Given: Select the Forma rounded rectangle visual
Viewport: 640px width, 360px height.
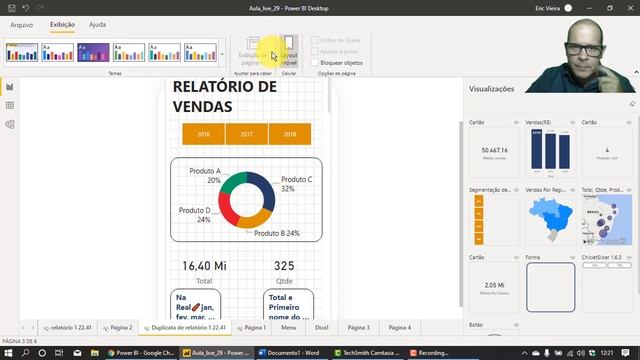Looking at the screenshot, I should [550, 287].
